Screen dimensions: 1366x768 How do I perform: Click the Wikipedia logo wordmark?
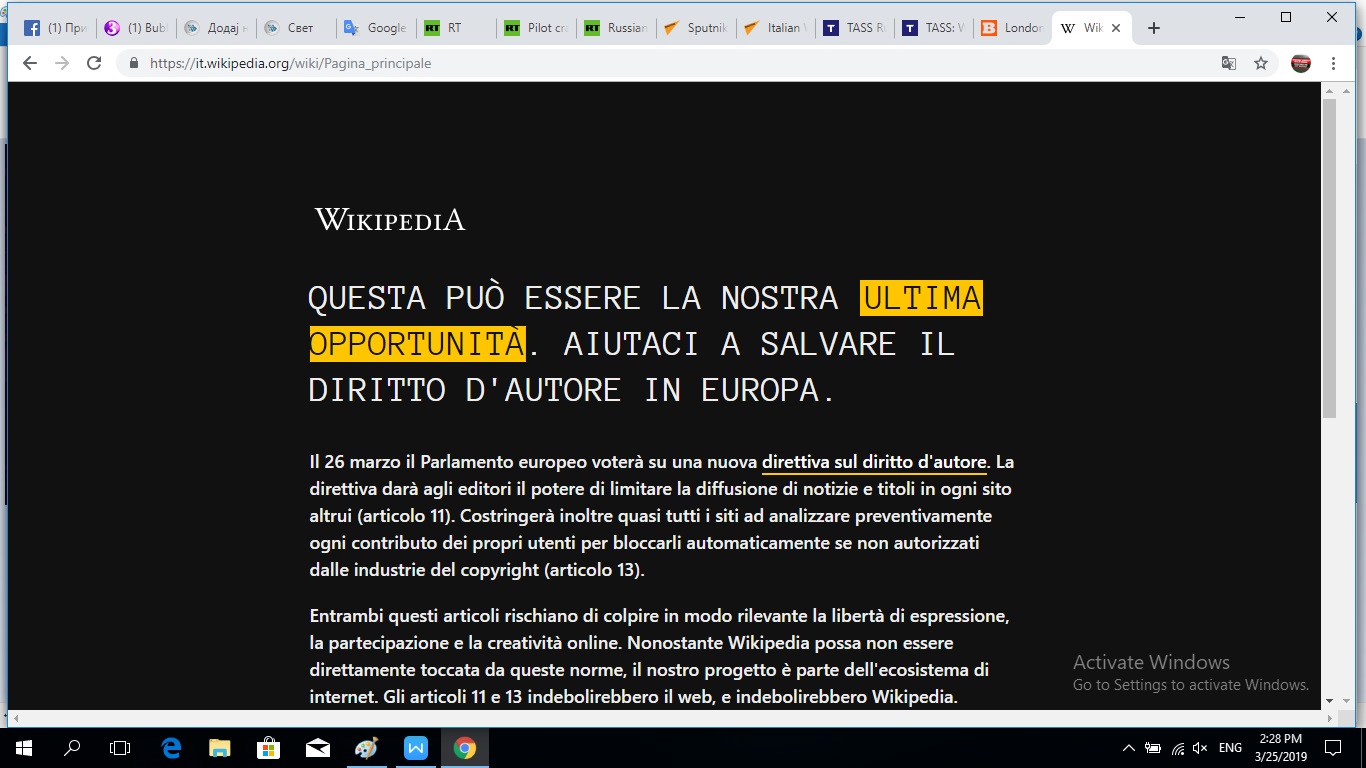pos(390,219)
